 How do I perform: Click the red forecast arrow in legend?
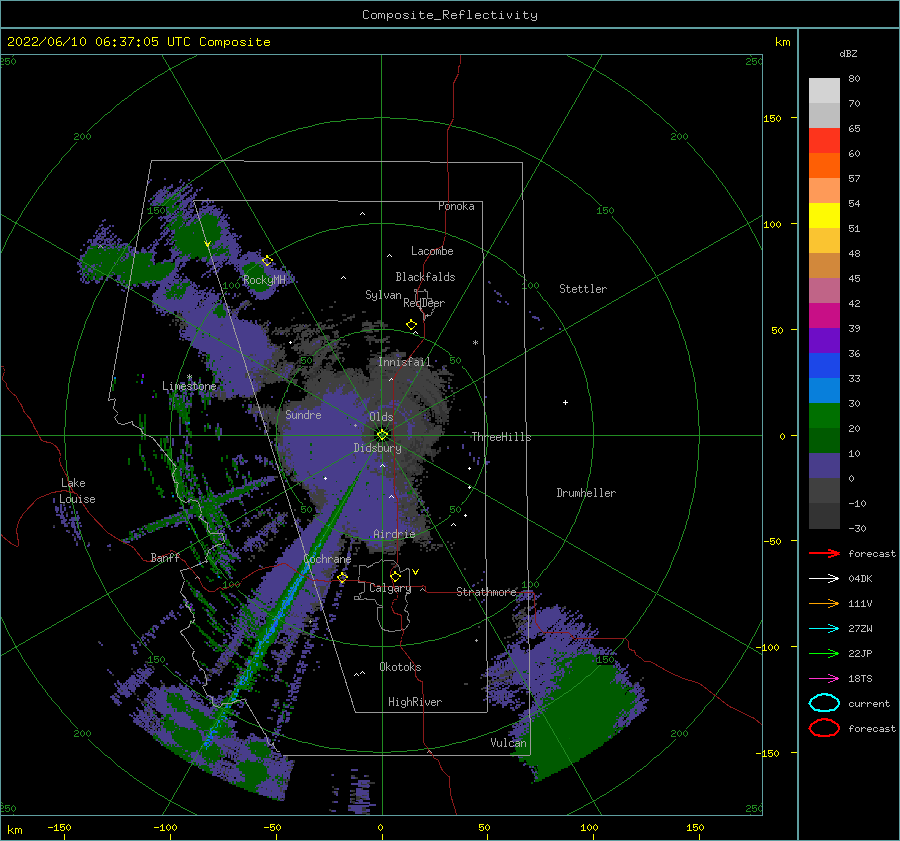point(824,553)
